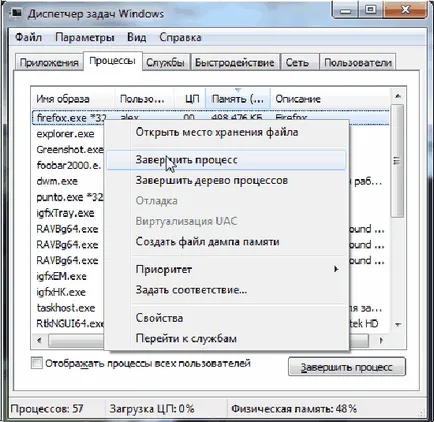Screen dimensions: 434x422
Task: Click the Загрузка ЦП: 0% status entry
Action: pyautogui.click(x=152, y=409)
